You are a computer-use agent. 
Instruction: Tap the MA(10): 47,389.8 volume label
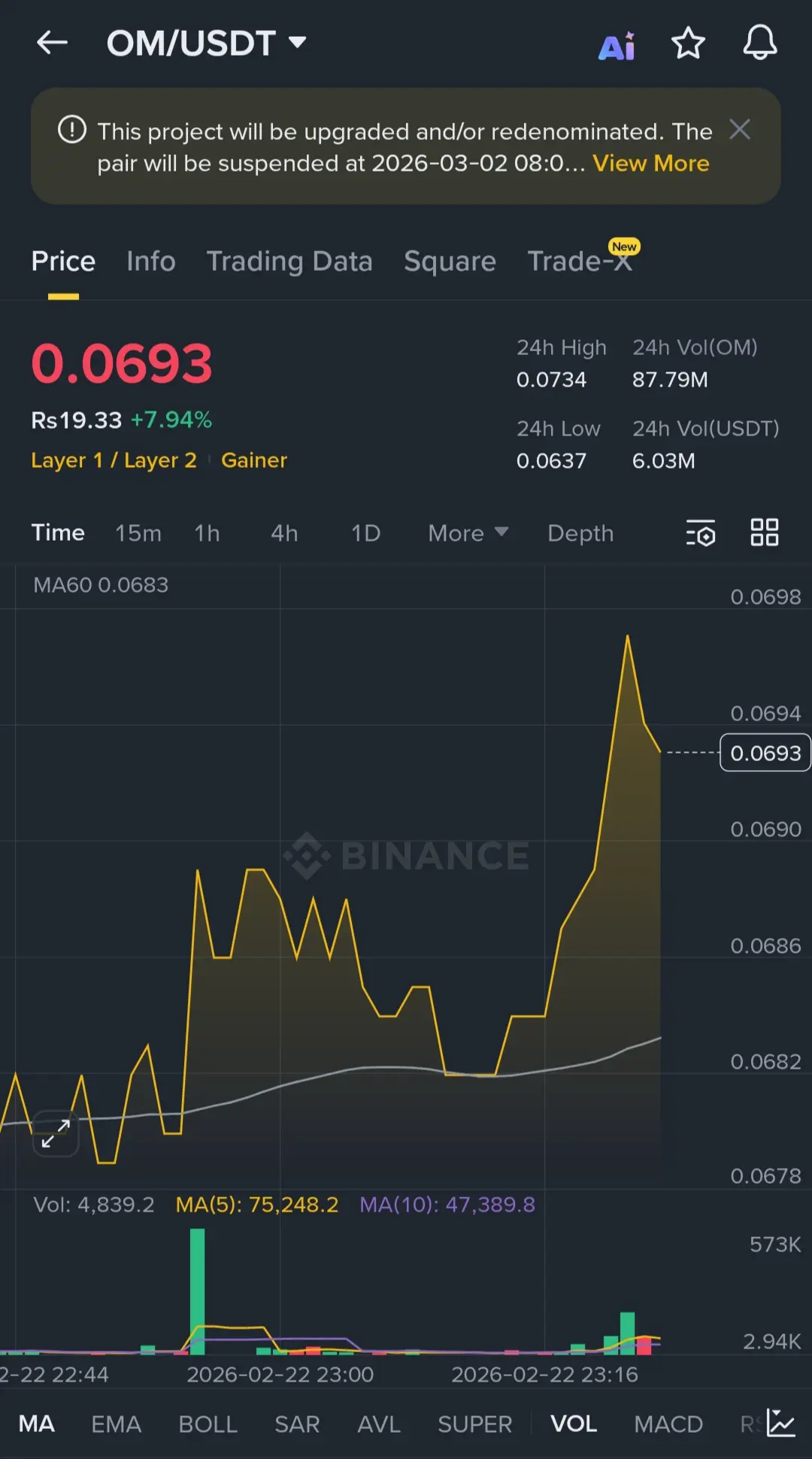pos(447,1205)
